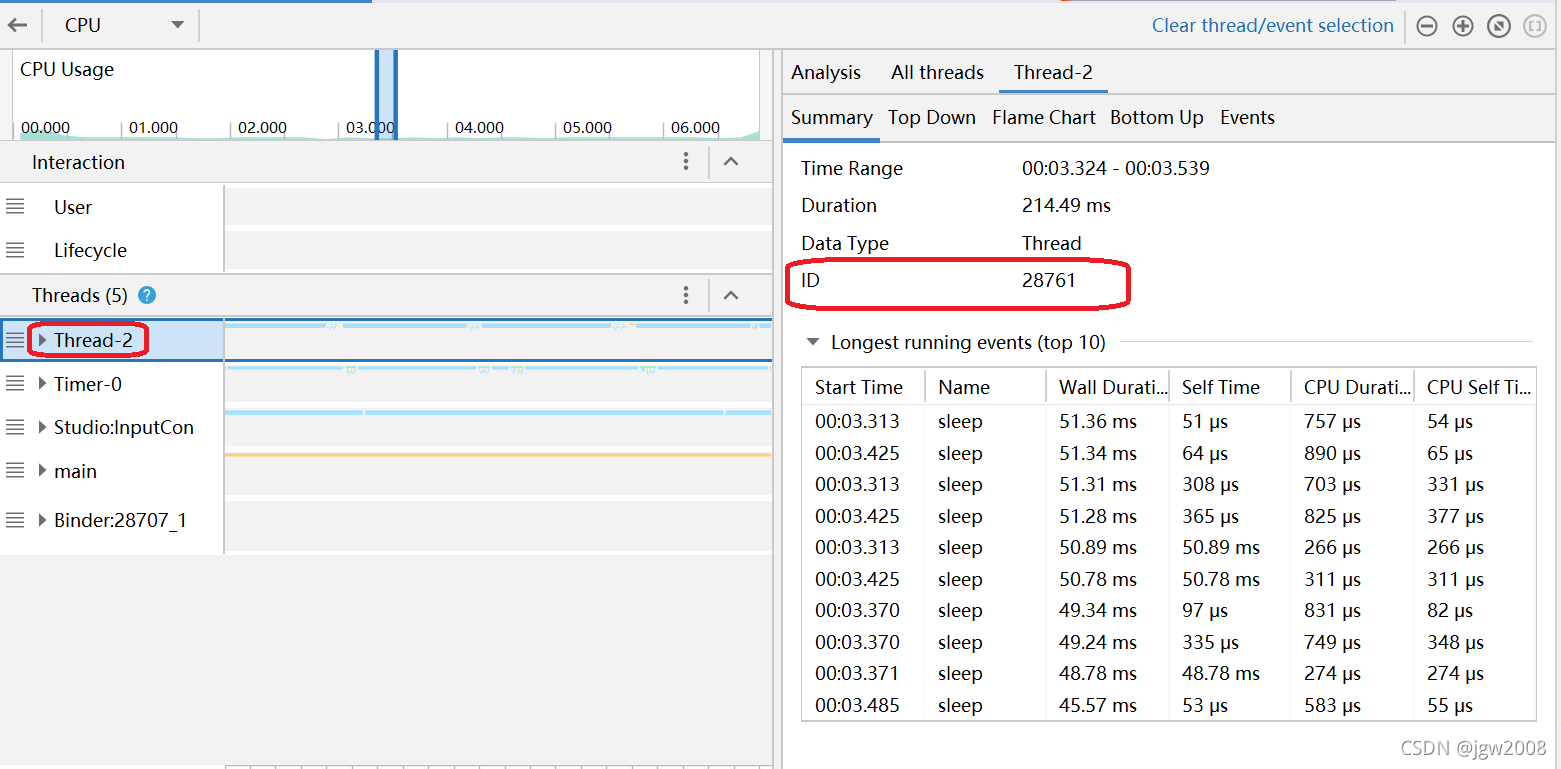Collapse Longest running events section
The width and height of the screenshot is (1561, 769).
point(812,343)
